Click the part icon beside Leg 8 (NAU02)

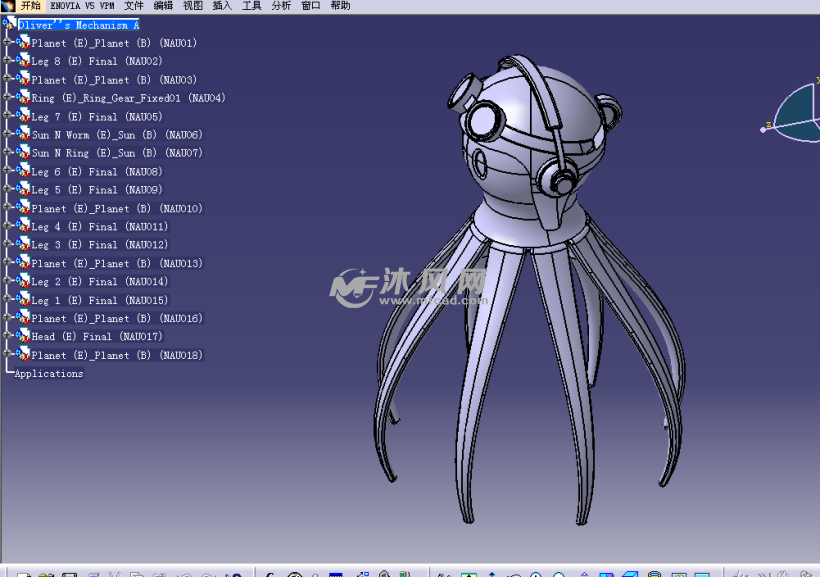click(x=23, y=61)
